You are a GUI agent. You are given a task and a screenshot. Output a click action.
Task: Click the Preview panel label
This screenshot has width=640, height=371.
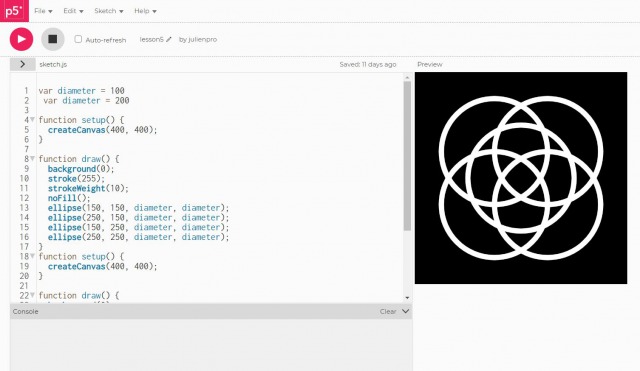coord(429,64)
